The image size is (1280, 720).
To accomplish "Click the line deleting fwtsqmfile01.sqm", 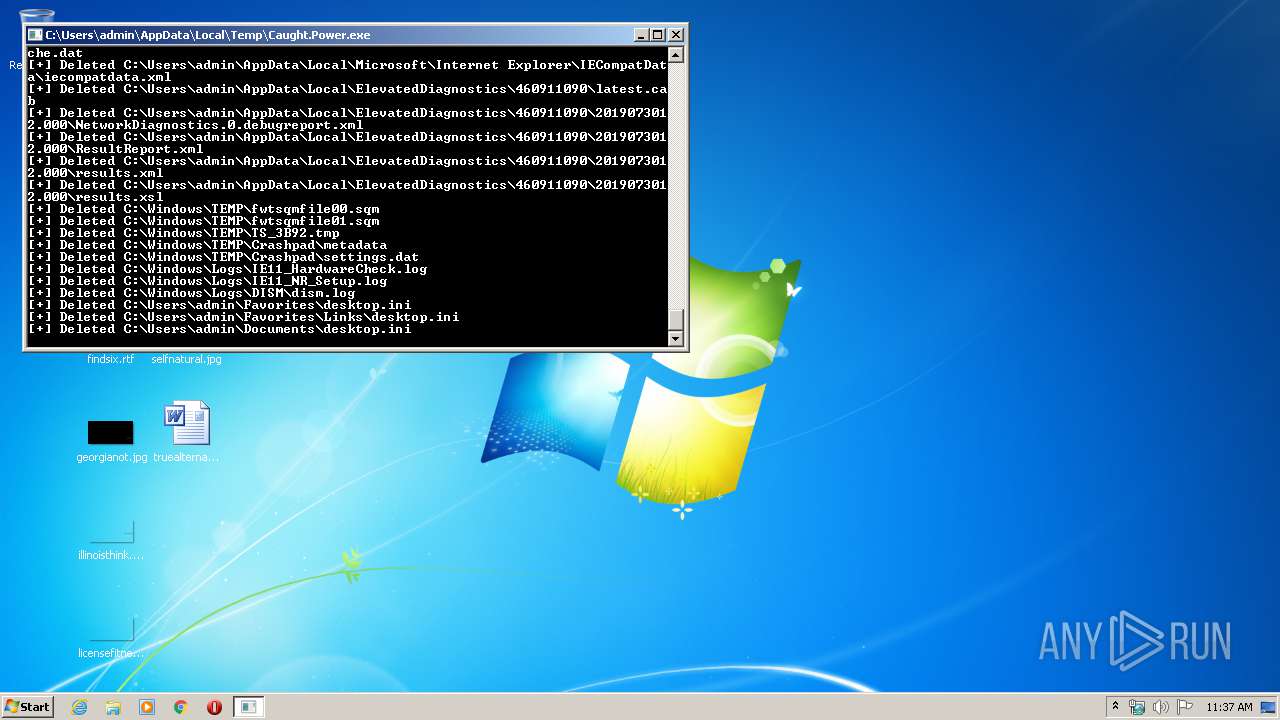I will pos(203,221).
